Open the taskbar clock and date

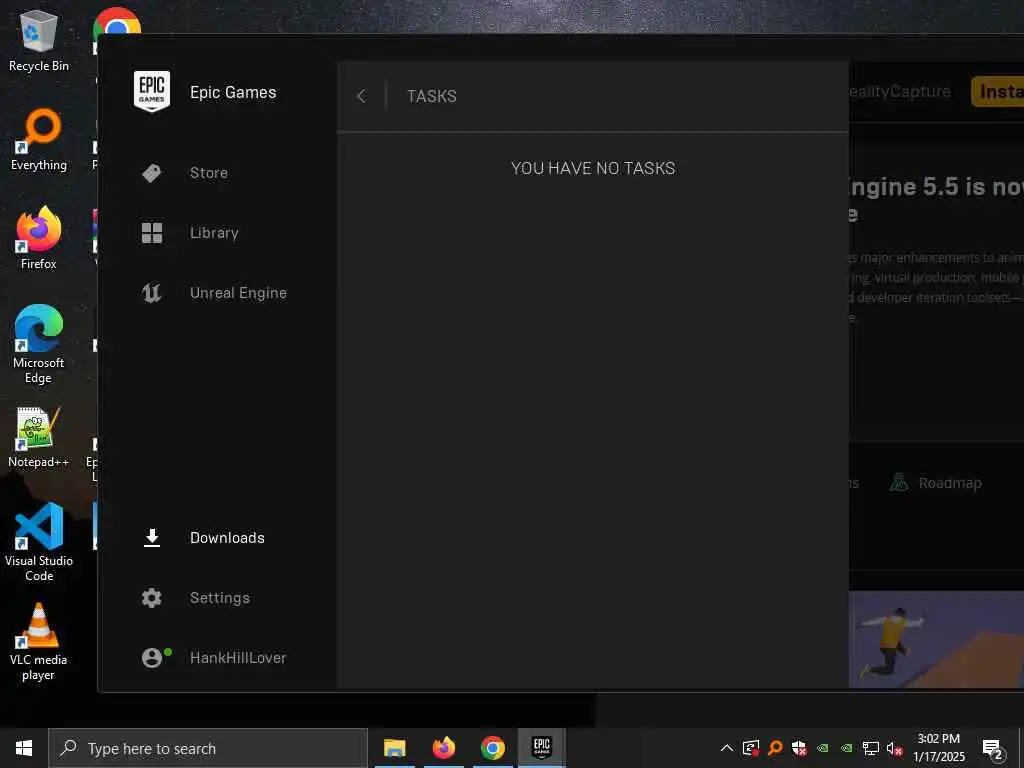pyautogui.click(x=938, y=748)
